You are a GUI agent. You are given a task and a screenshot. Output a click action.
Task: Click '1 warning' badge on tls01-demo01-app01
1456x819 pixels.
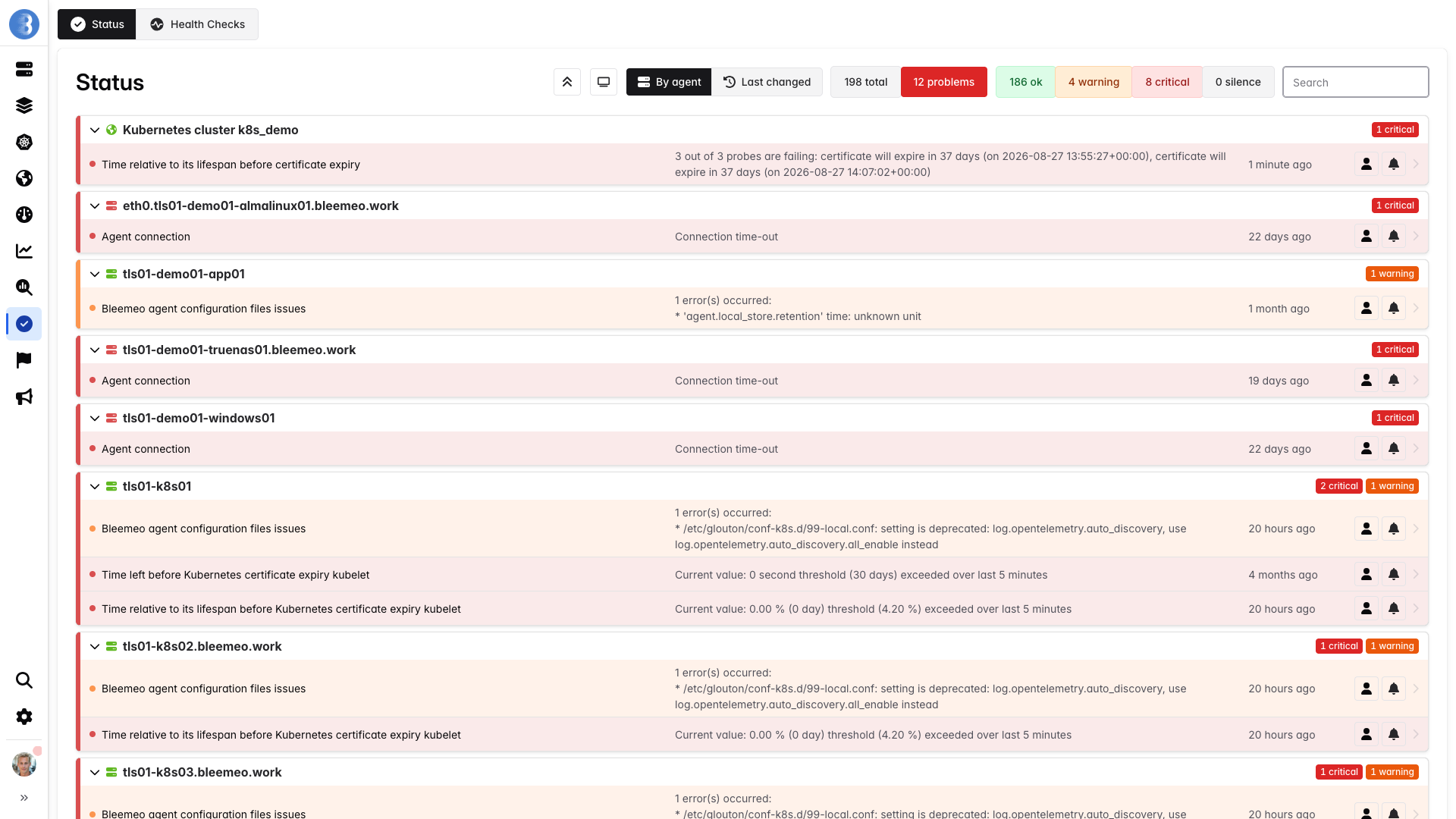pyautogui.click(x=1392, y=275)
